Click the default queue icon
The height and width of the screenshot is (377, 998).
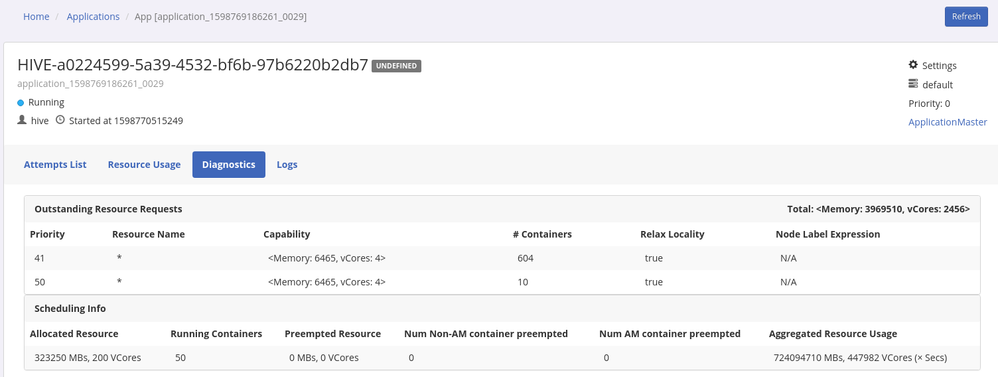coord(913,84)
